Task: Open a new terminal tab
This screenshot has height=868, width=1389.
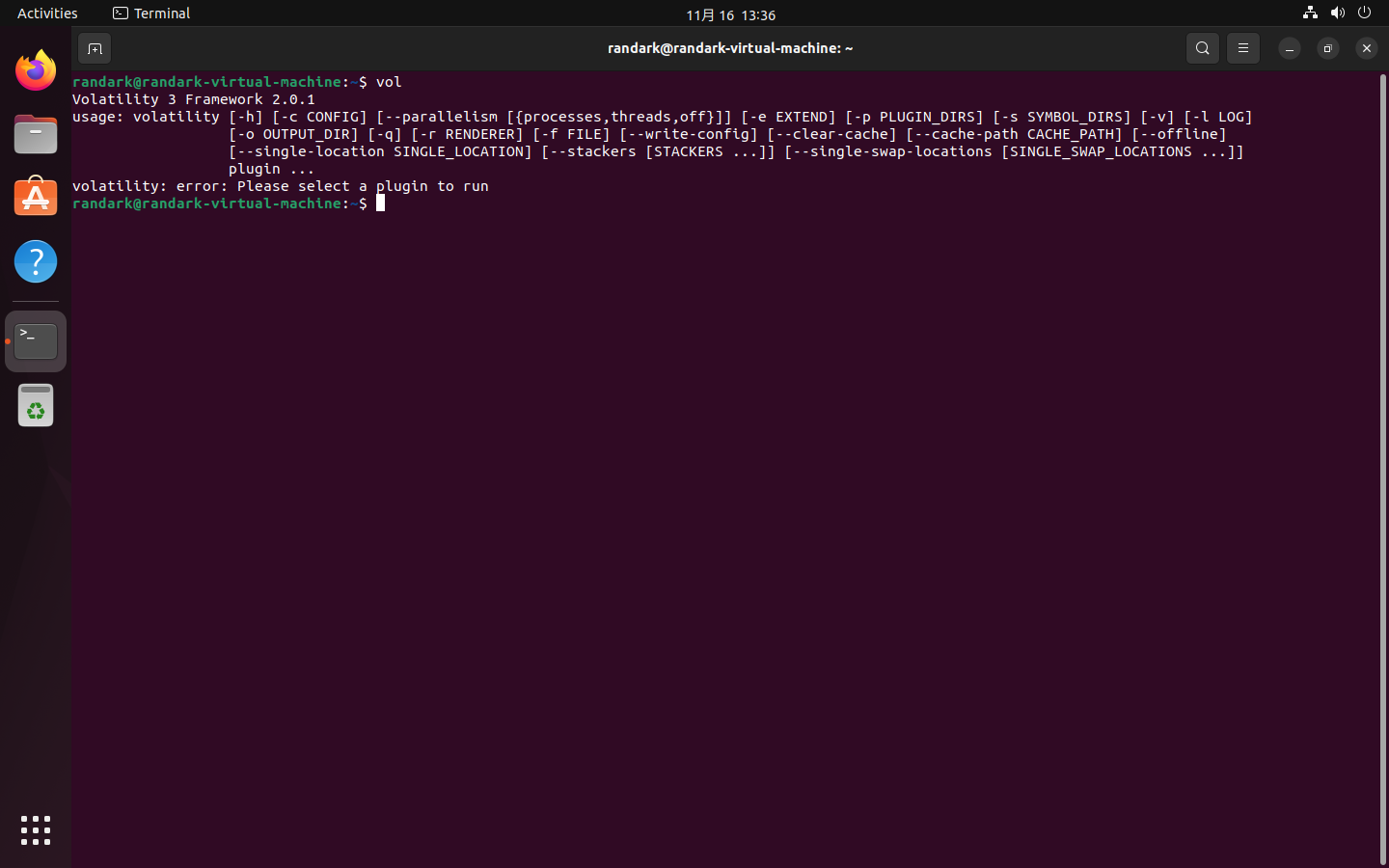Action: tap(95, 48)
